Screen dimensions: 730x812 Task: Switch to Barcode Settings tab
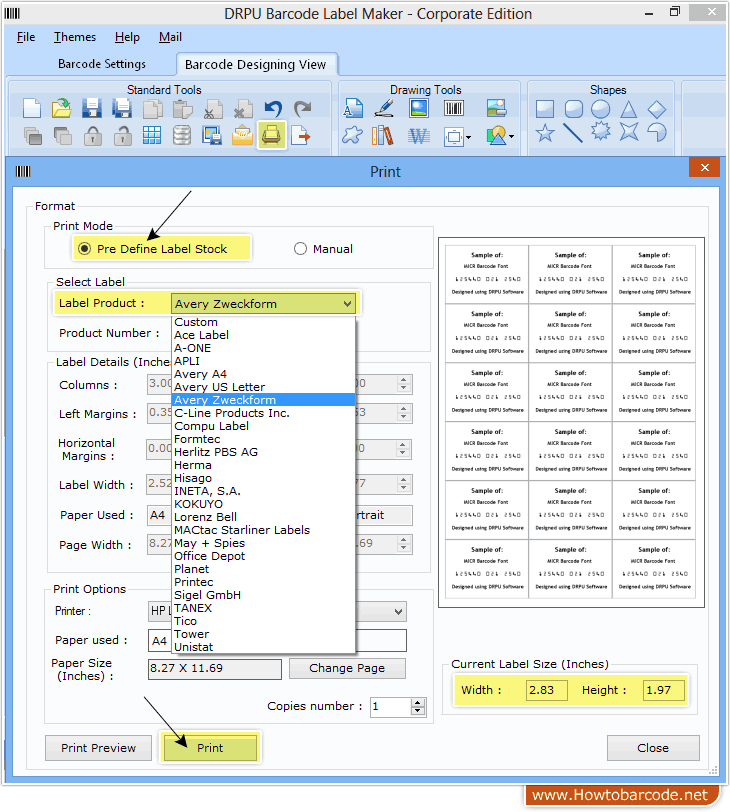[102, 64]
